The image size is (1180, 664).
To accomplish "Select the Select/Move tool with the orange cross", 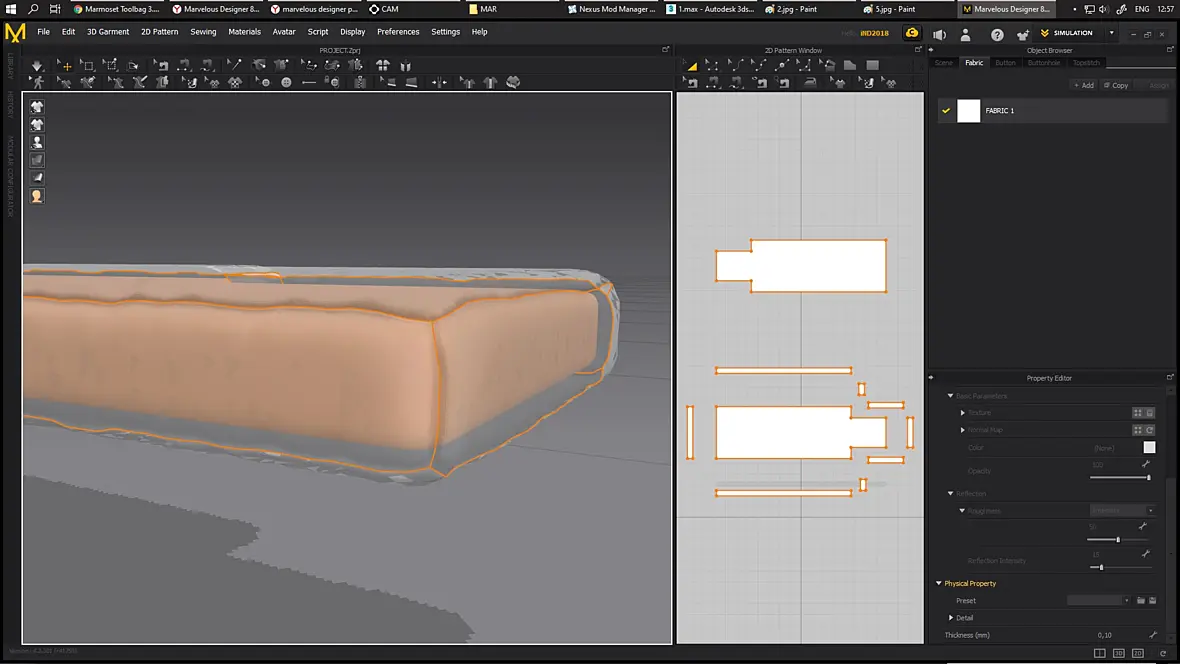I will pyautogui.click(x=65, y=65).
